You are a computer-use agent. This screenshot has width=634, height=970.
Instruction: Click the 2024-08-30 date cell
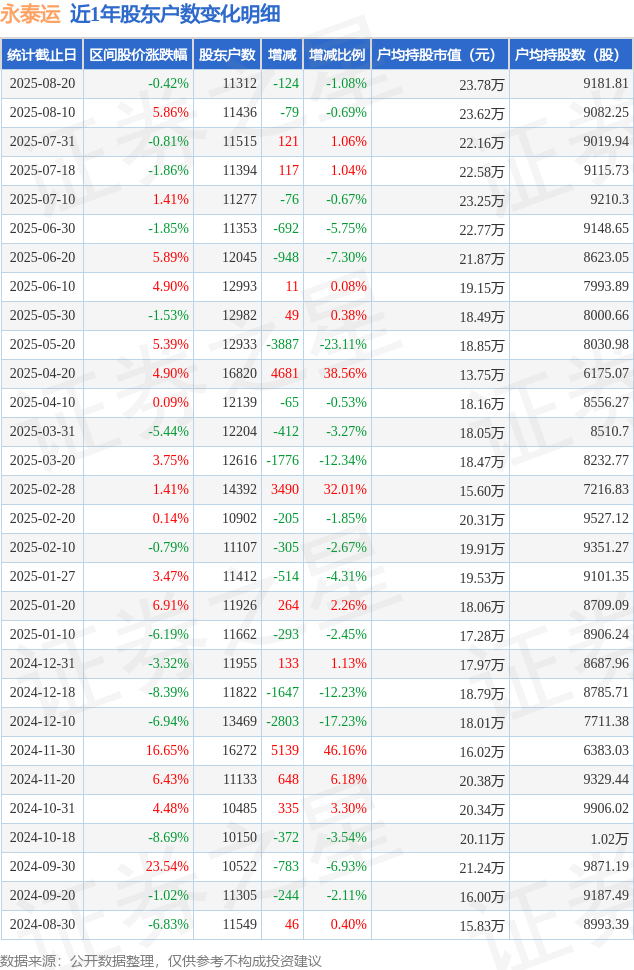(42, 924)
